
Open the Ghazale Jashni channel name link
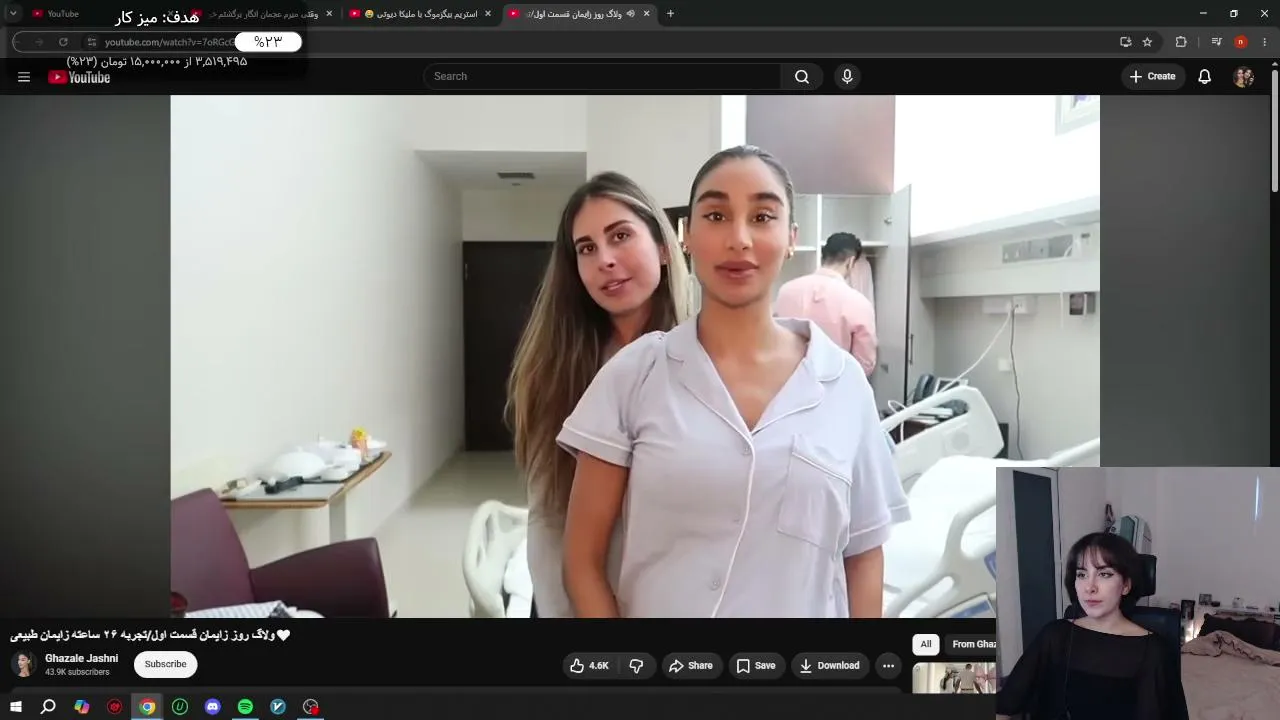82,658
